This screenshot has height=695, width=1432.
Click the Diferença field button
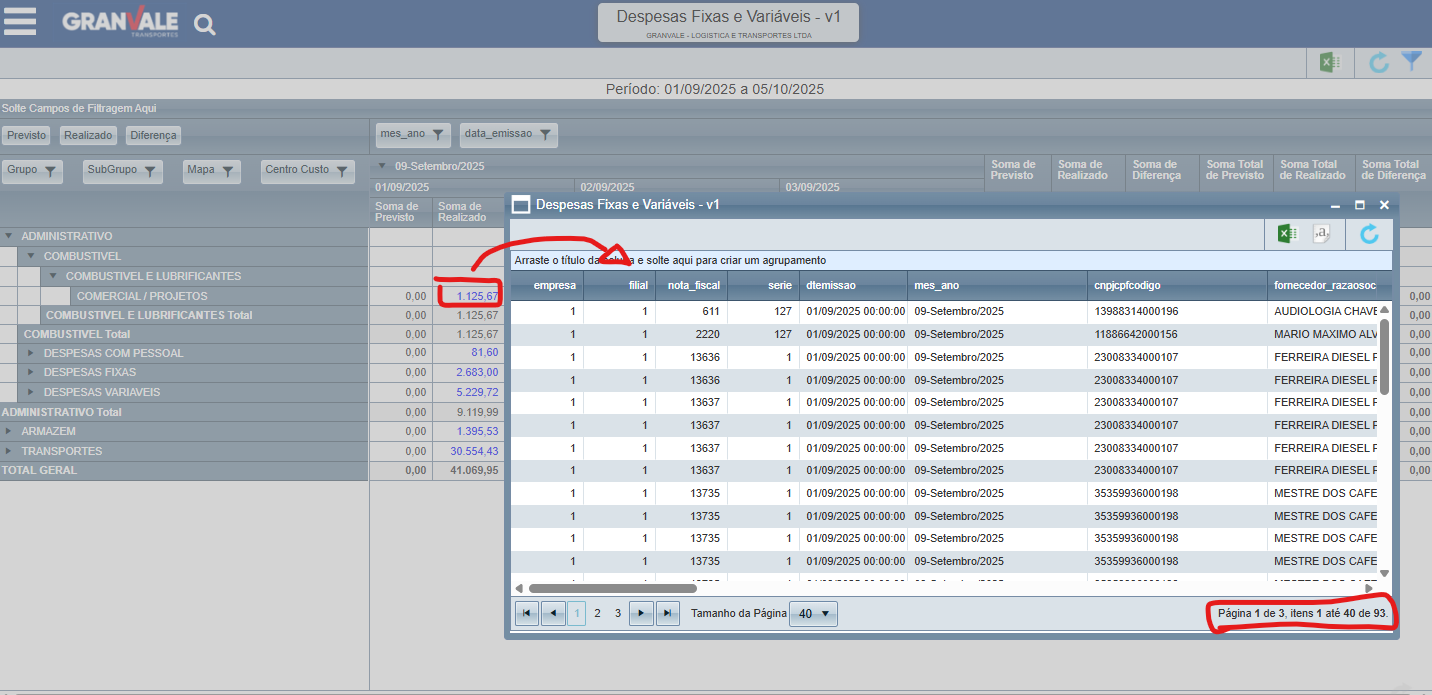[153, 135]
